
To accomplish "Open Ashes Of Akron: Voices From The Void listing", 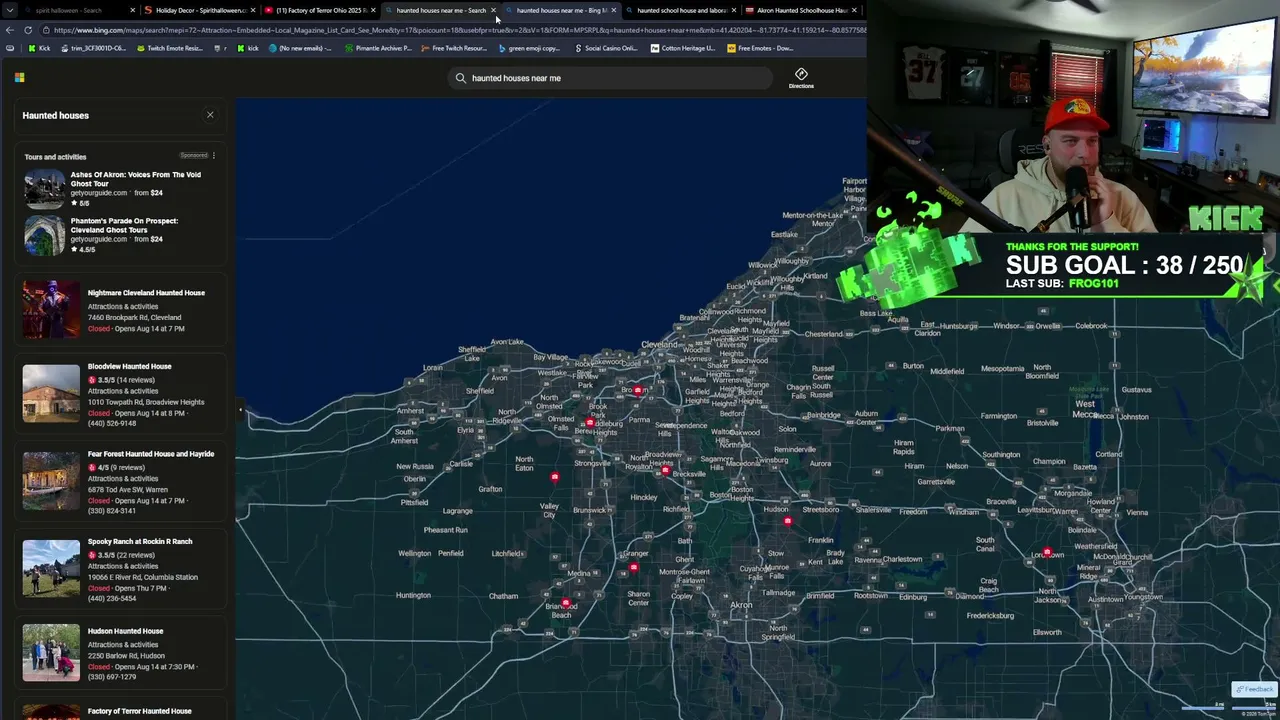I will tap(135, 179).
